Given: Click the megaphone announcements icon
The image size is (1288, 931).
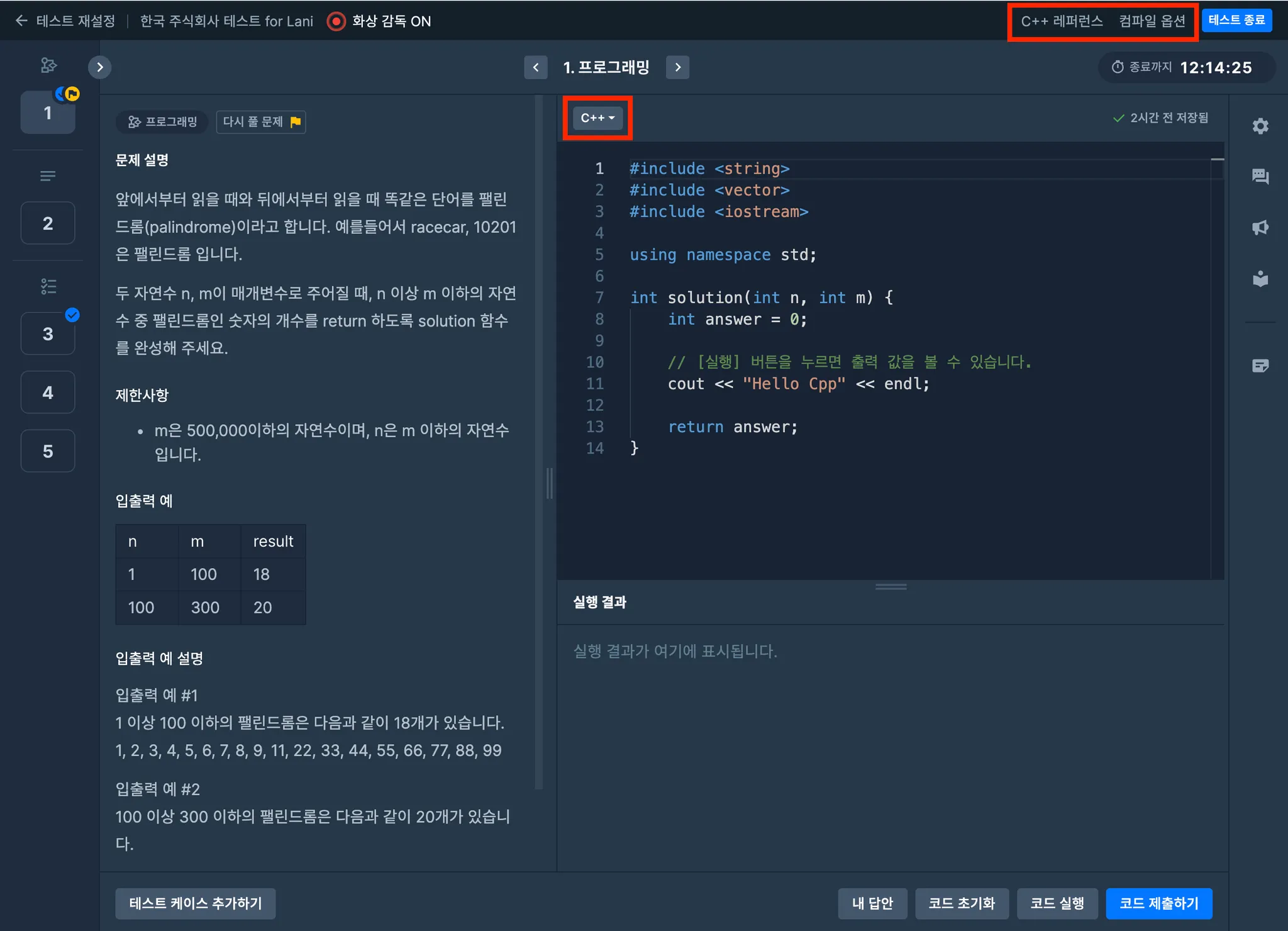Looking at the screenshot, I should click(x=1260, y=228).
